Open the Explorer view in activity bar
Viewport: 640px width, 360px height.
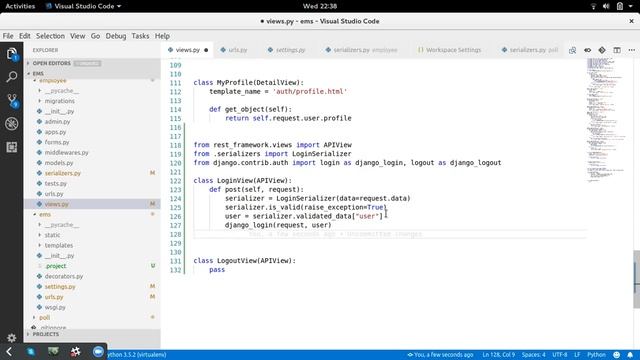[11, 54]
